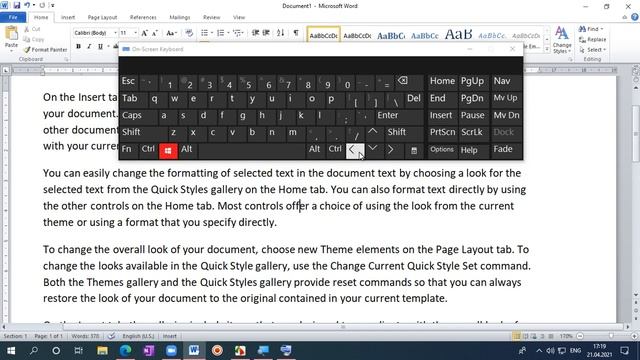Click Words count in status bar
The width and height of the screenshot is (640, 360).
point(85,336)
